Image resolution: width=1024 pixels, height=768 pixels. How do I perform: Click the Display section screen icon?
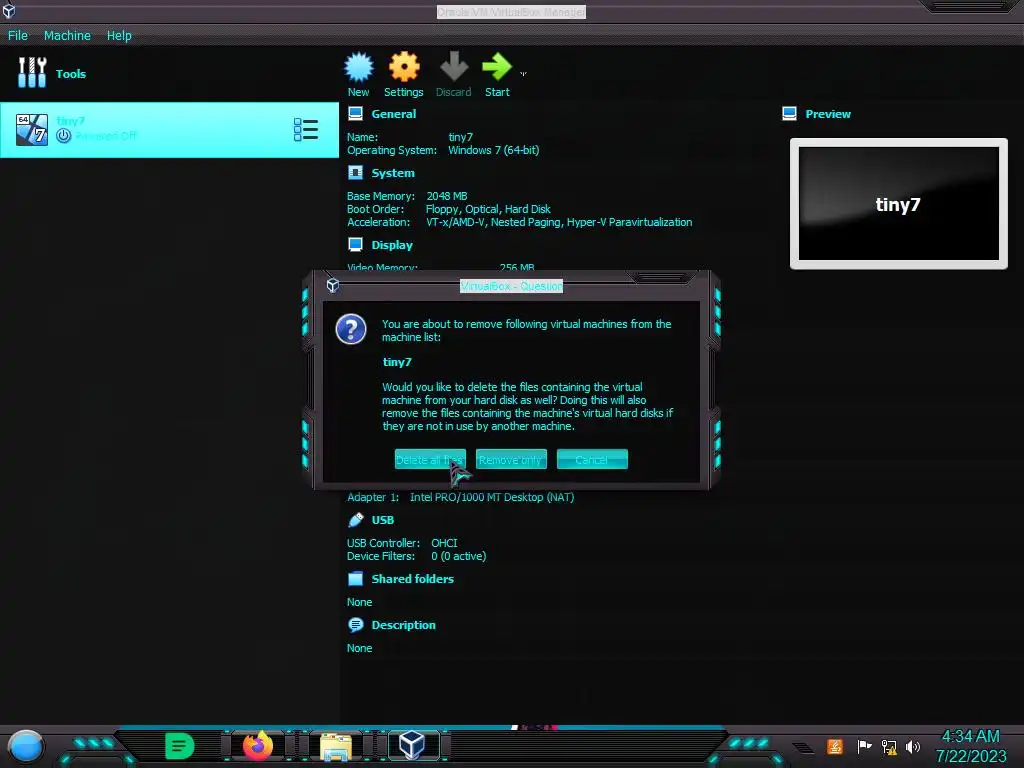[x=355, y=245]
